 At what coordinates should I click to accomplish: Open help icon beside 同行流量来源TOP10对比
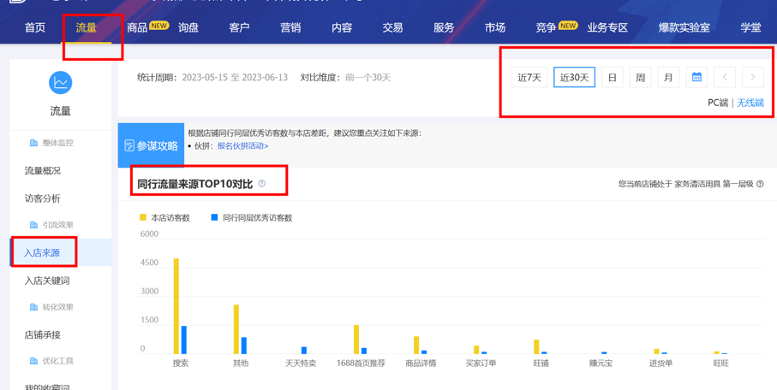coord(262,184)
